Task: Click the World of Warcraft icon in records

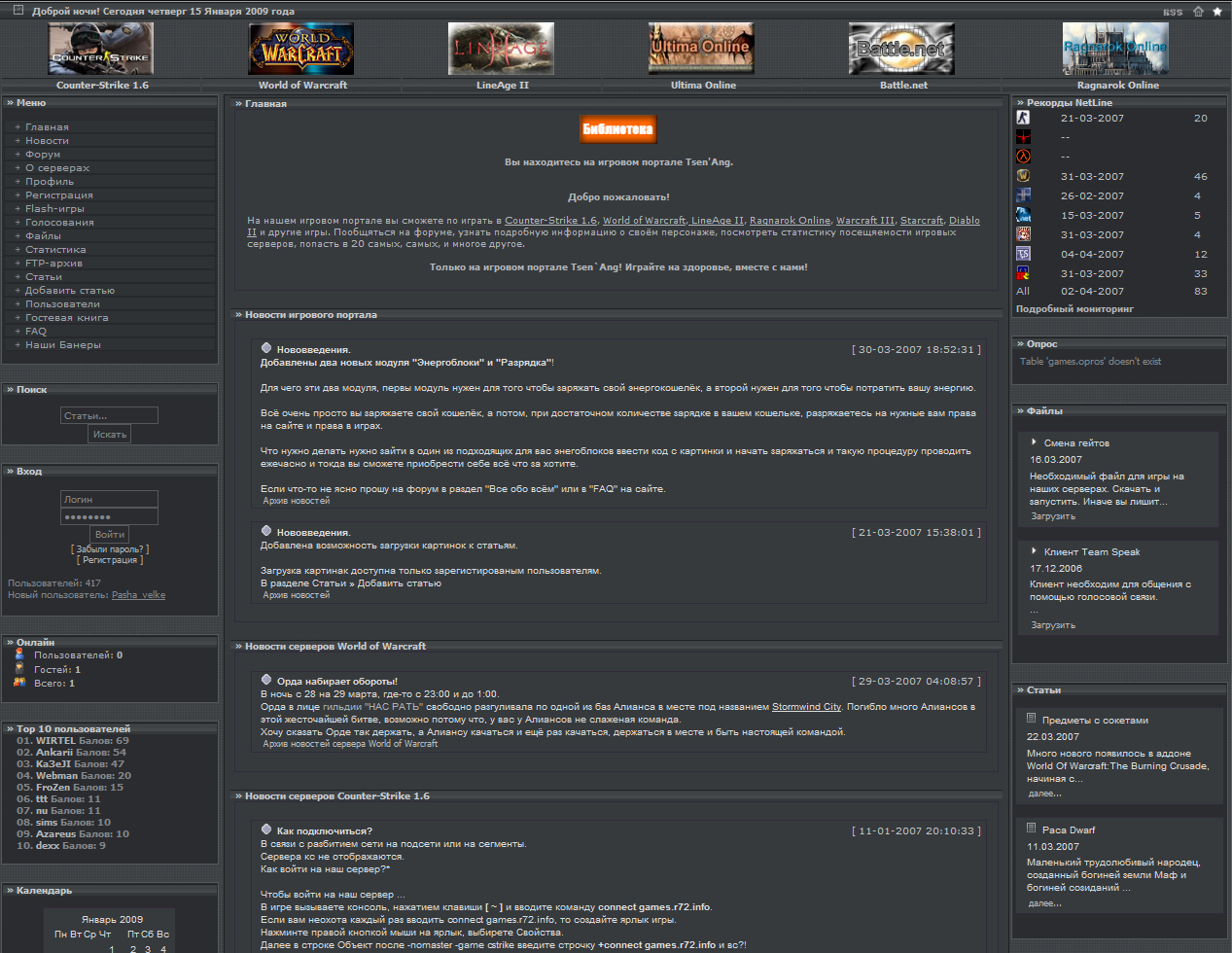Action: (x=1023, y=176)
